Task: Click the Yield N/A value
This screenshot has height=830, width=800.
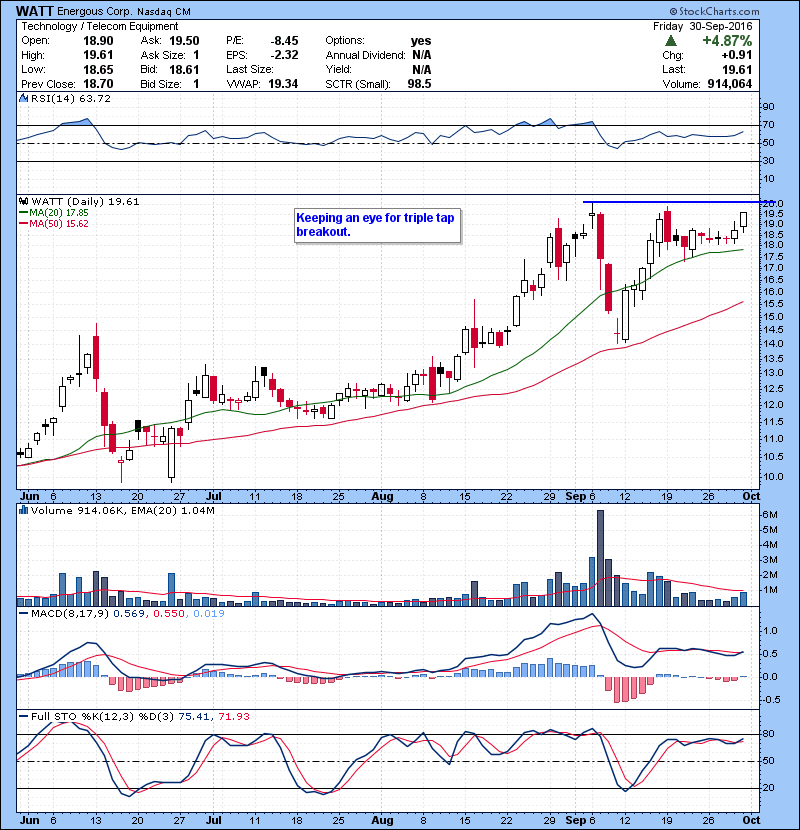Action: (421, 70)
